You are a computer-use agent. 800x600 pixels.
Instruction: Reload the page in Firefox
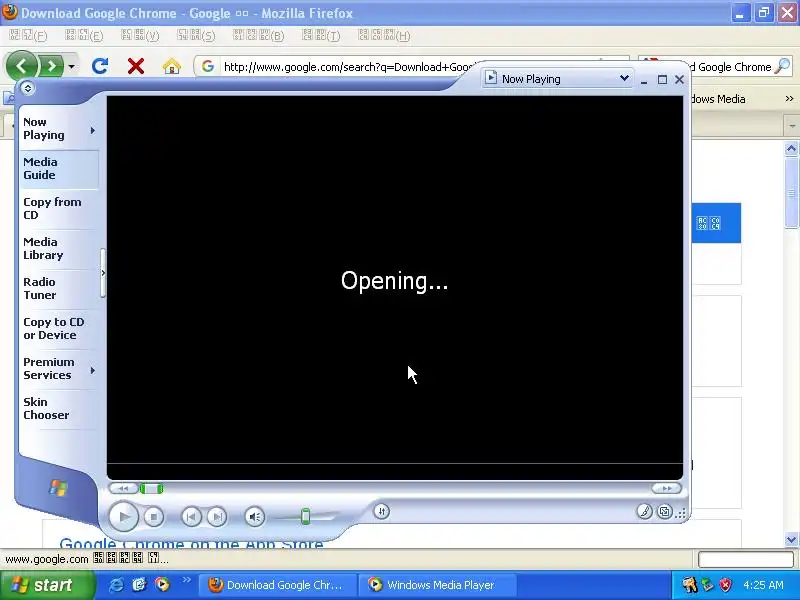[x=100, y=66]
